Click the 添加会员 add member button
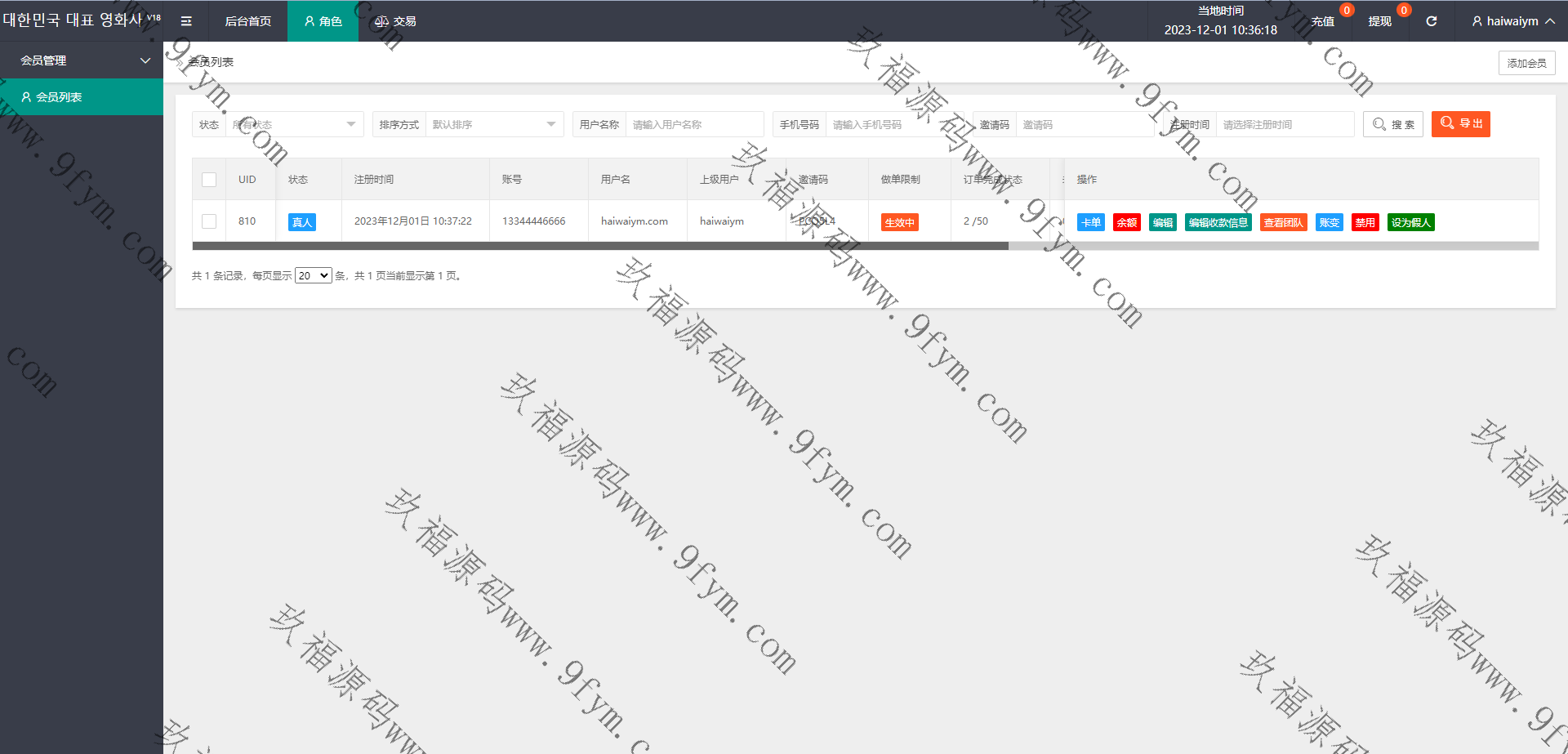The width and height of the screenshot is (1568, 754). (x=1526, y=63)
